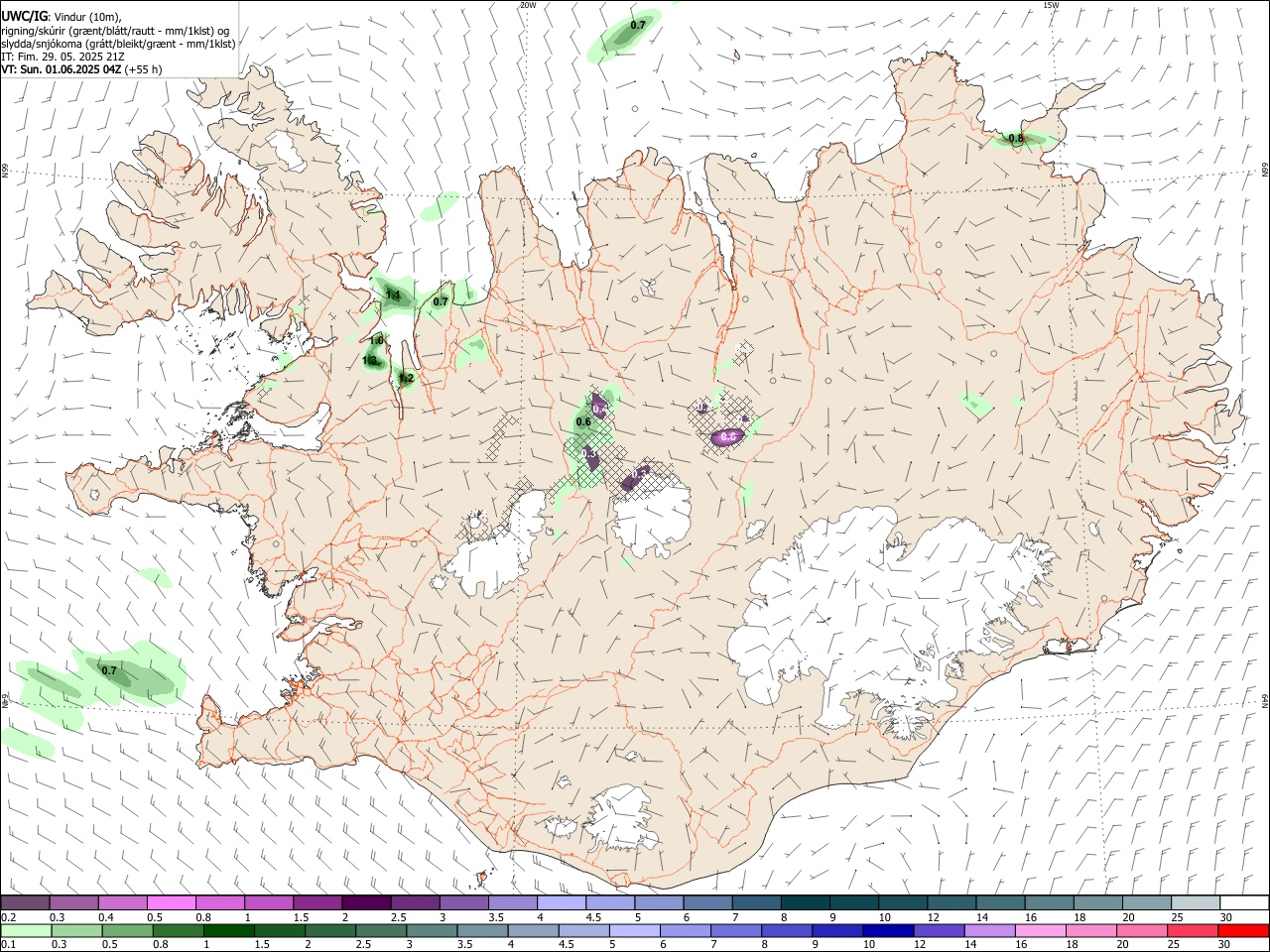Pick the dark blue 10–12 rain legend swatch

pos(887,930)
